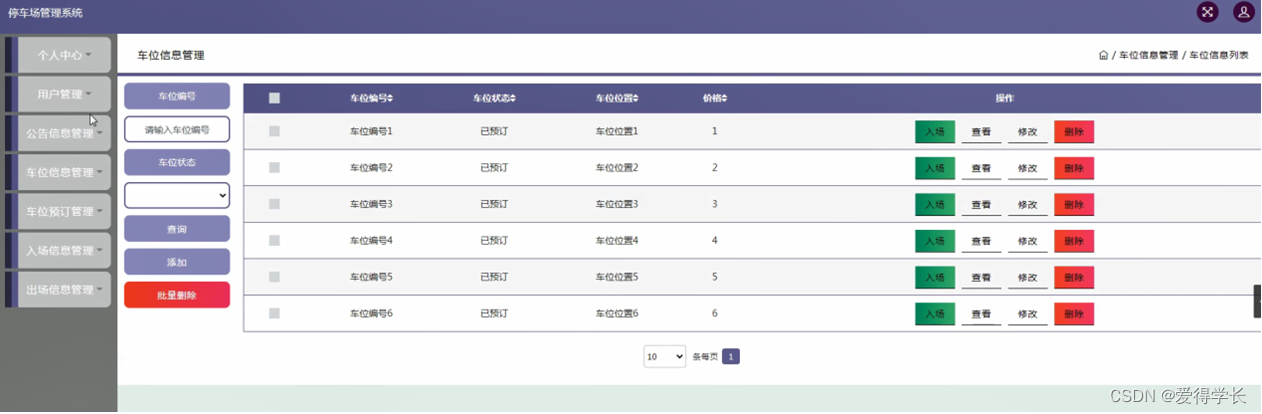The width and height of the screenshot is (1262, 414).
Task: Sort by 价格 column header
Action: (715, 98)
